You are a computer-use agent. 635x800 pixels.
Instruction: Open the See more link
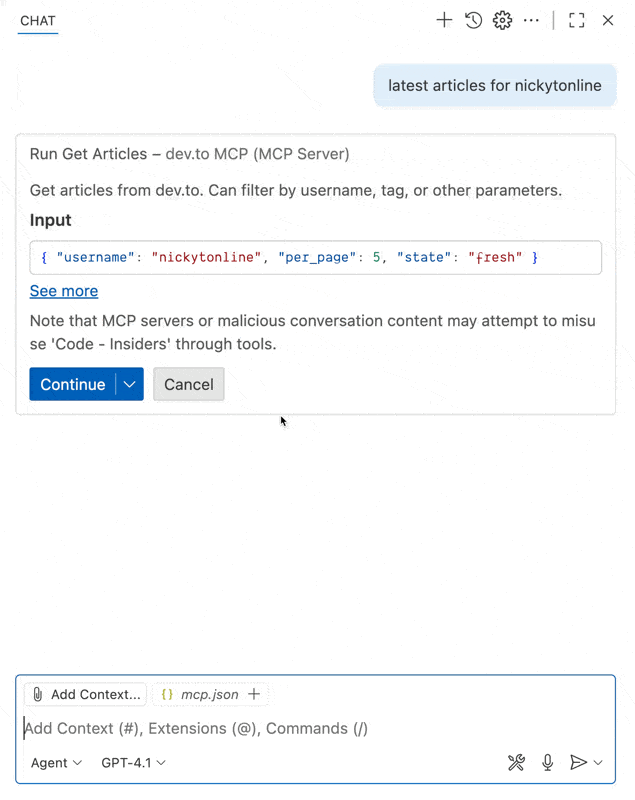click(x=63, y=290)
